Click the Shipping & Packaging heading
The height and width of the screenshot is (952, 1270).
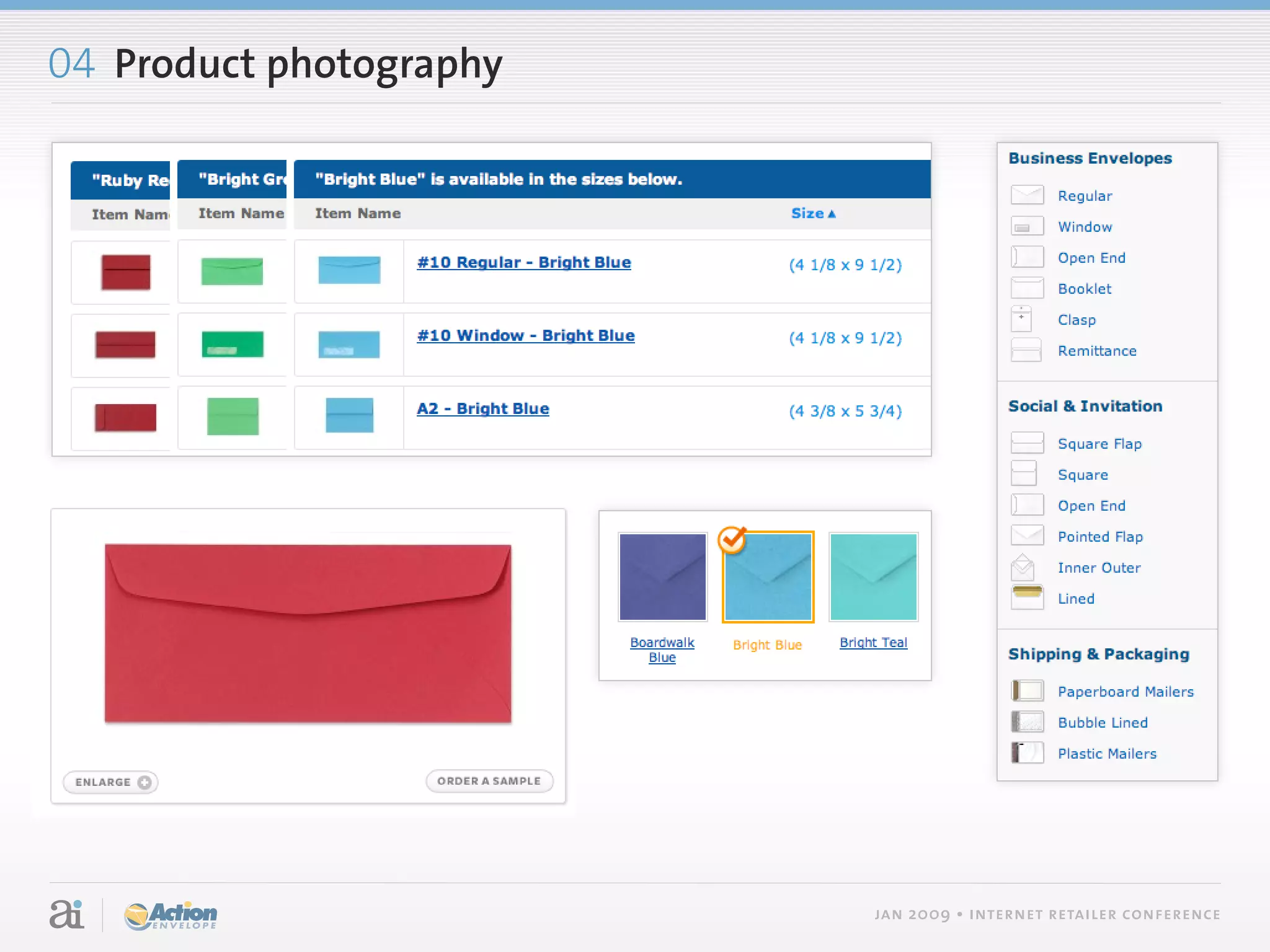pos(1099,654)
